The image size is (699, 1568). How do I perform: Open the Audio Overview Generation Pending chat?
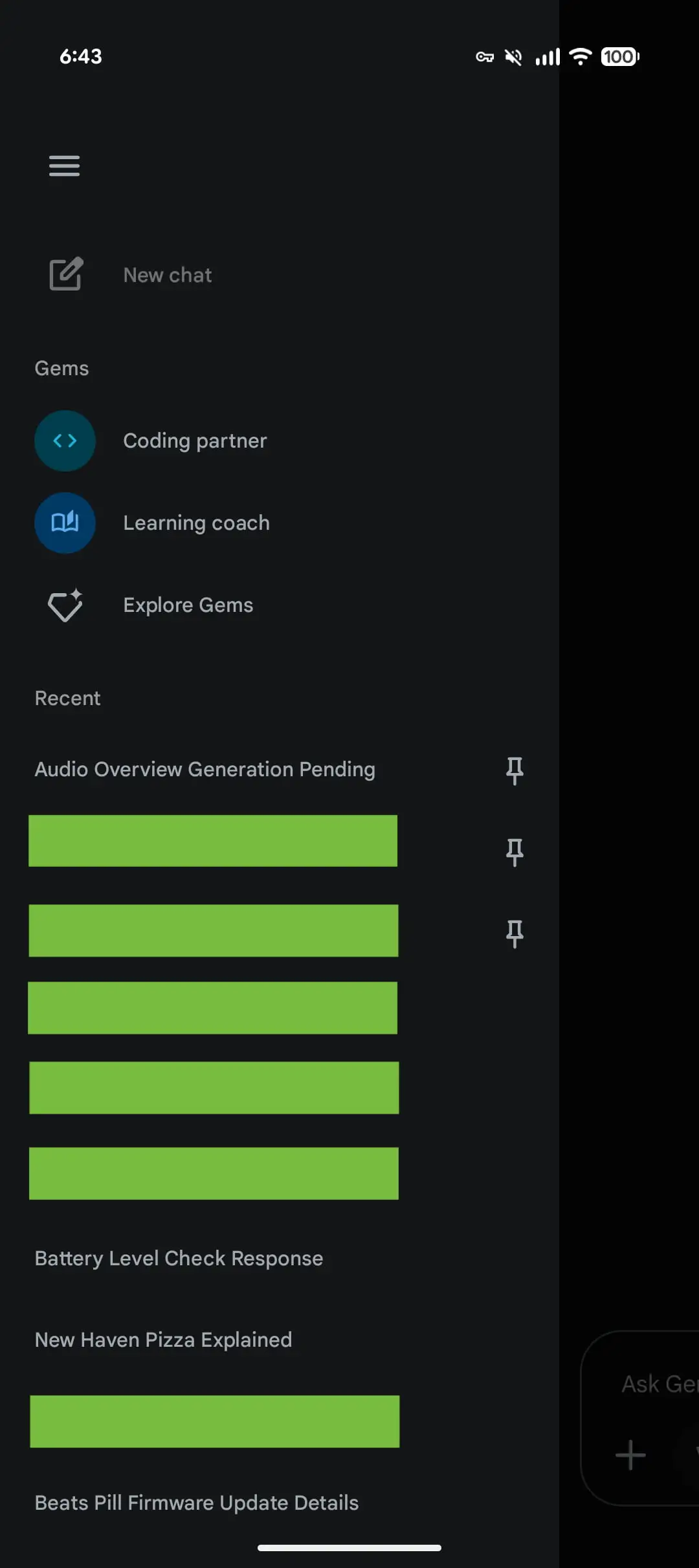205,770
